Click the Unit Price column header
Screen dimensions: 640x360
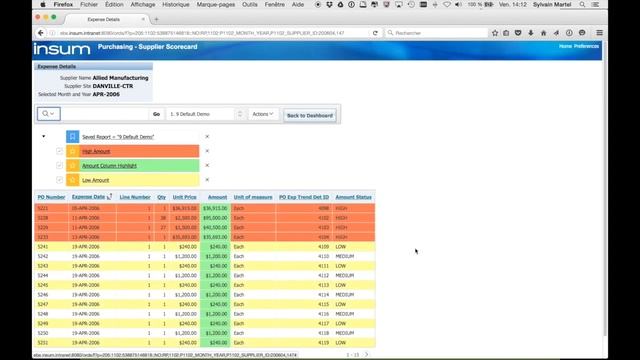coord(184,197)
